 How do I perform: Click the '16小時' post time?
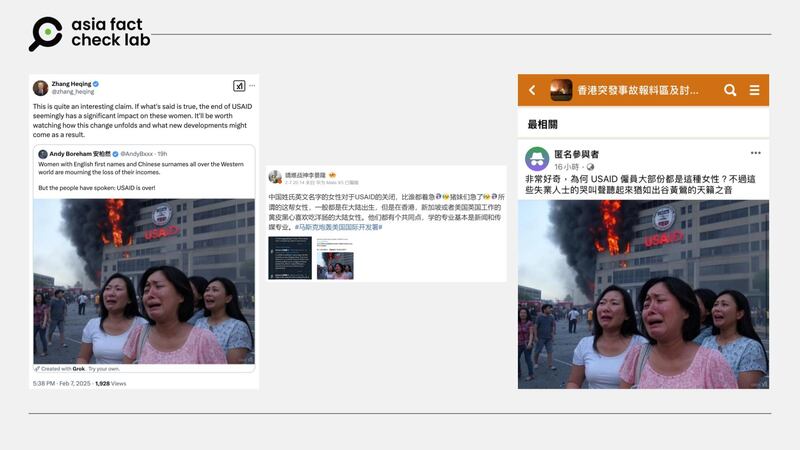(566, 167)
